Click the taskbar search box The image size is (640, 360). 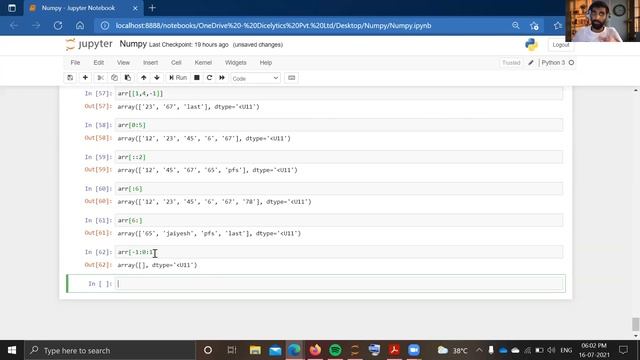click(110, 350)
